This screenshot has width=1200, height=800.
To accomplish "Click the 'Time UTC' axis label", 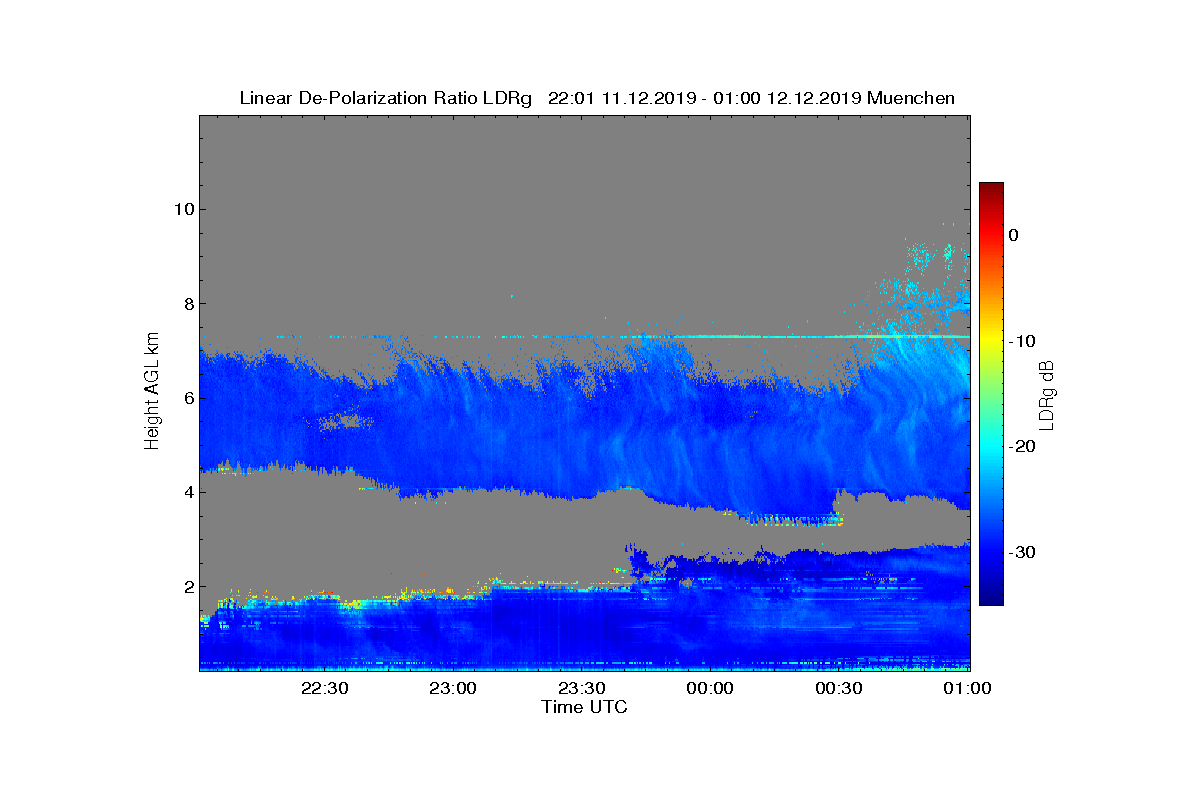I will click(x=585, y=707).
